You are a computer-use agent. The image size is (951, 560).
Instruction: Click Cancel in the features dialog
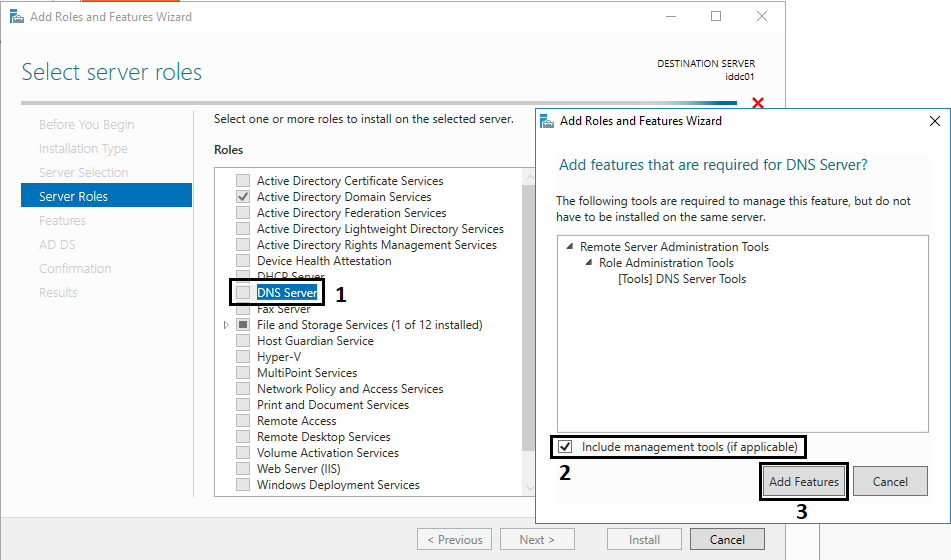coord(890,481)
